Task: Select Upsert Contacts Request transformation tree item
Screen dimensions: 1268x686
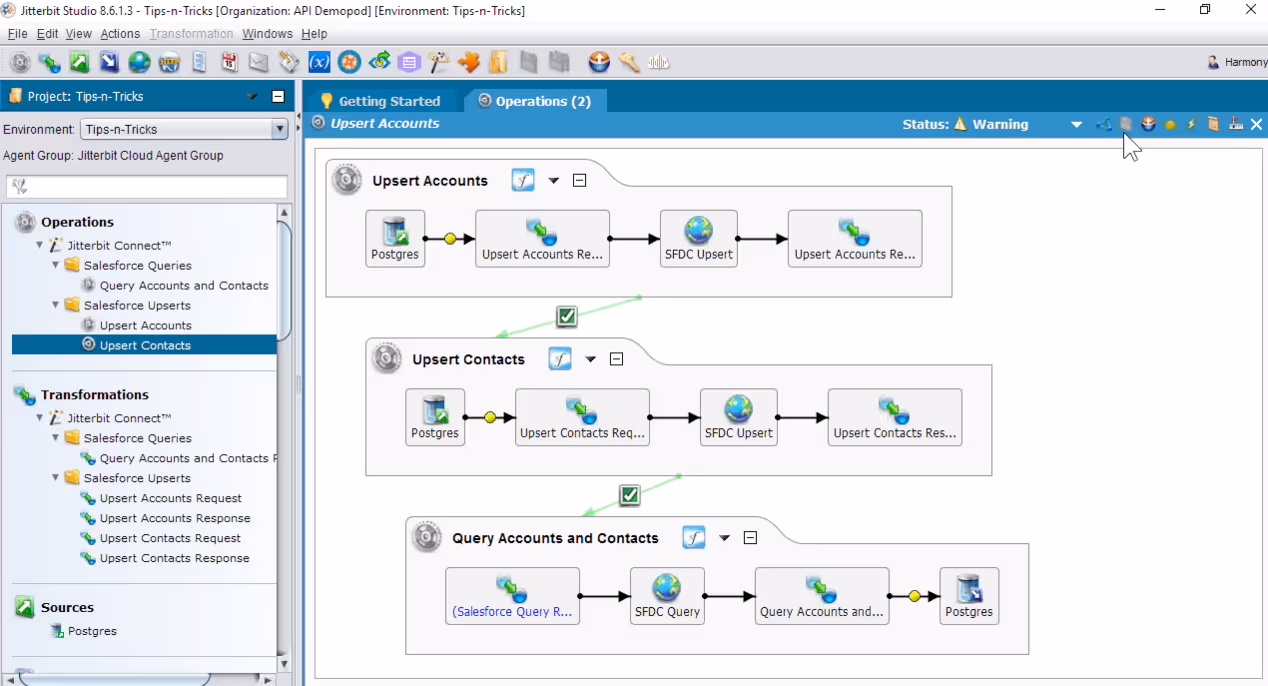Action: tap(171, 538)
